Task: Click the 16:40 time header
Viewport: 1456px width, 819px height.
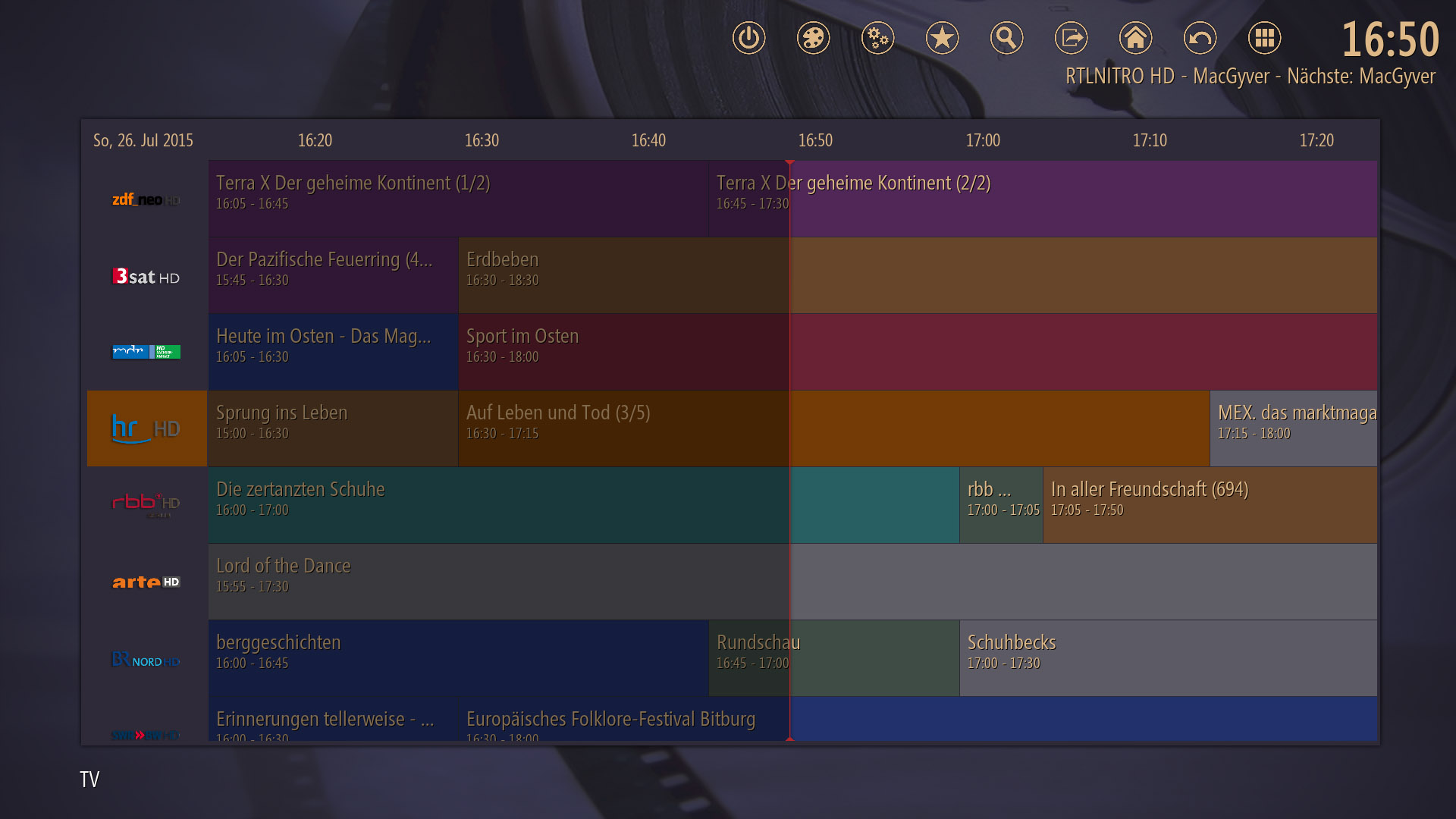Action: pos(648,140)
